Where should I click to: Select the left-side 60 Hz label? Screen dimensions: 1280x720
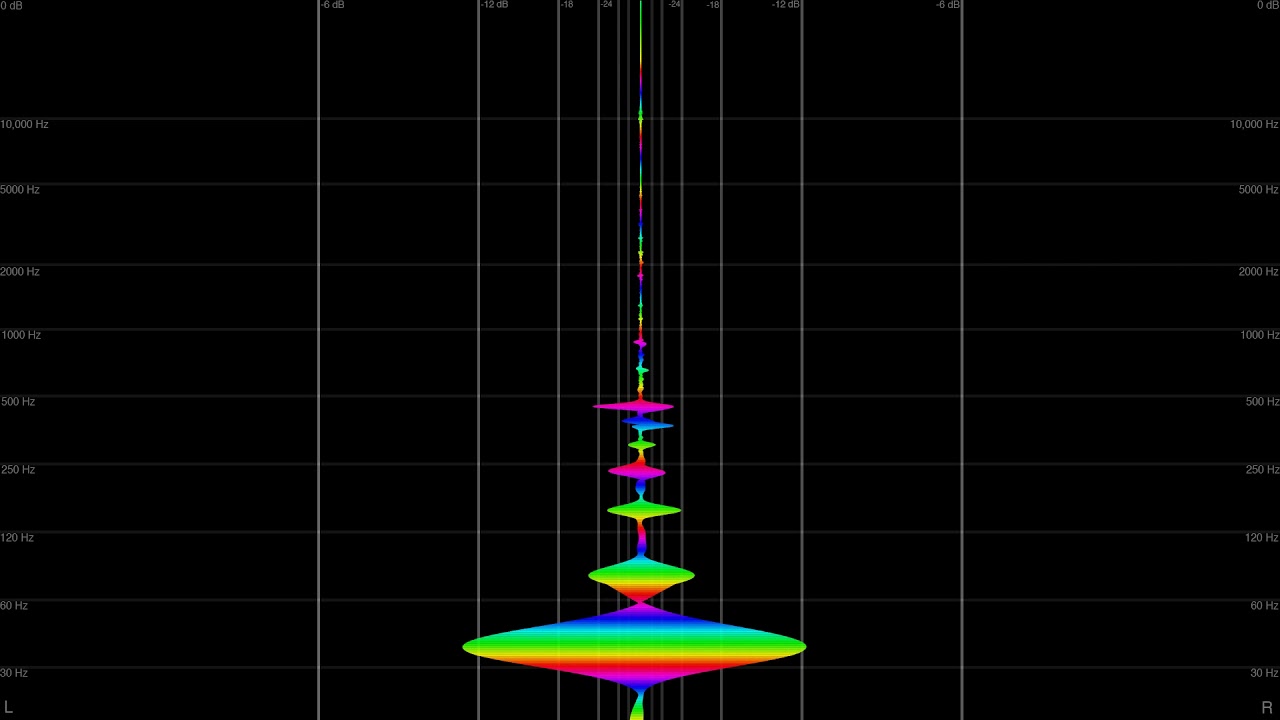[x=14, y=606]
